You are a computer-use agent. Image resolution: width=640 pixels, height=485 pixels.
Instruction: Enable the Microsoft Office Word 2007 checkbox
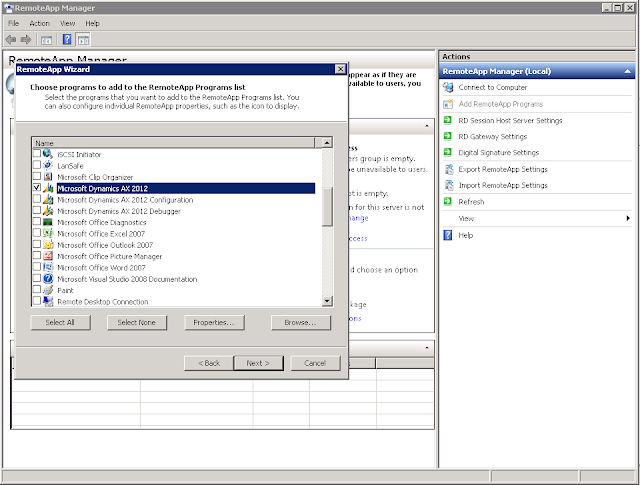click(37, 267)
